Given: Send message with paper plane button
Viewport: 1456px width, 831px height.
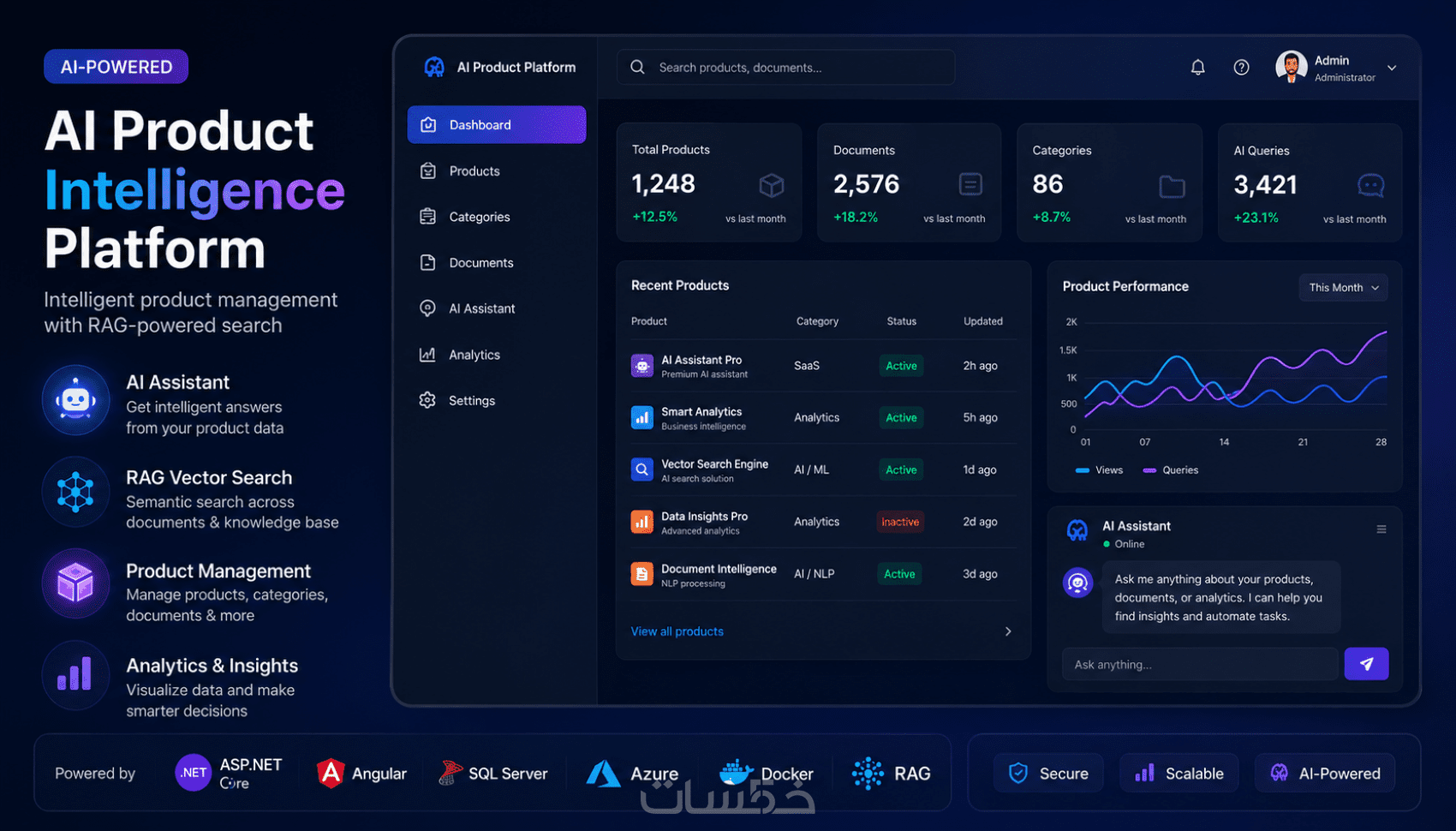Looking at the screenshot, I should pos(1366,664).
